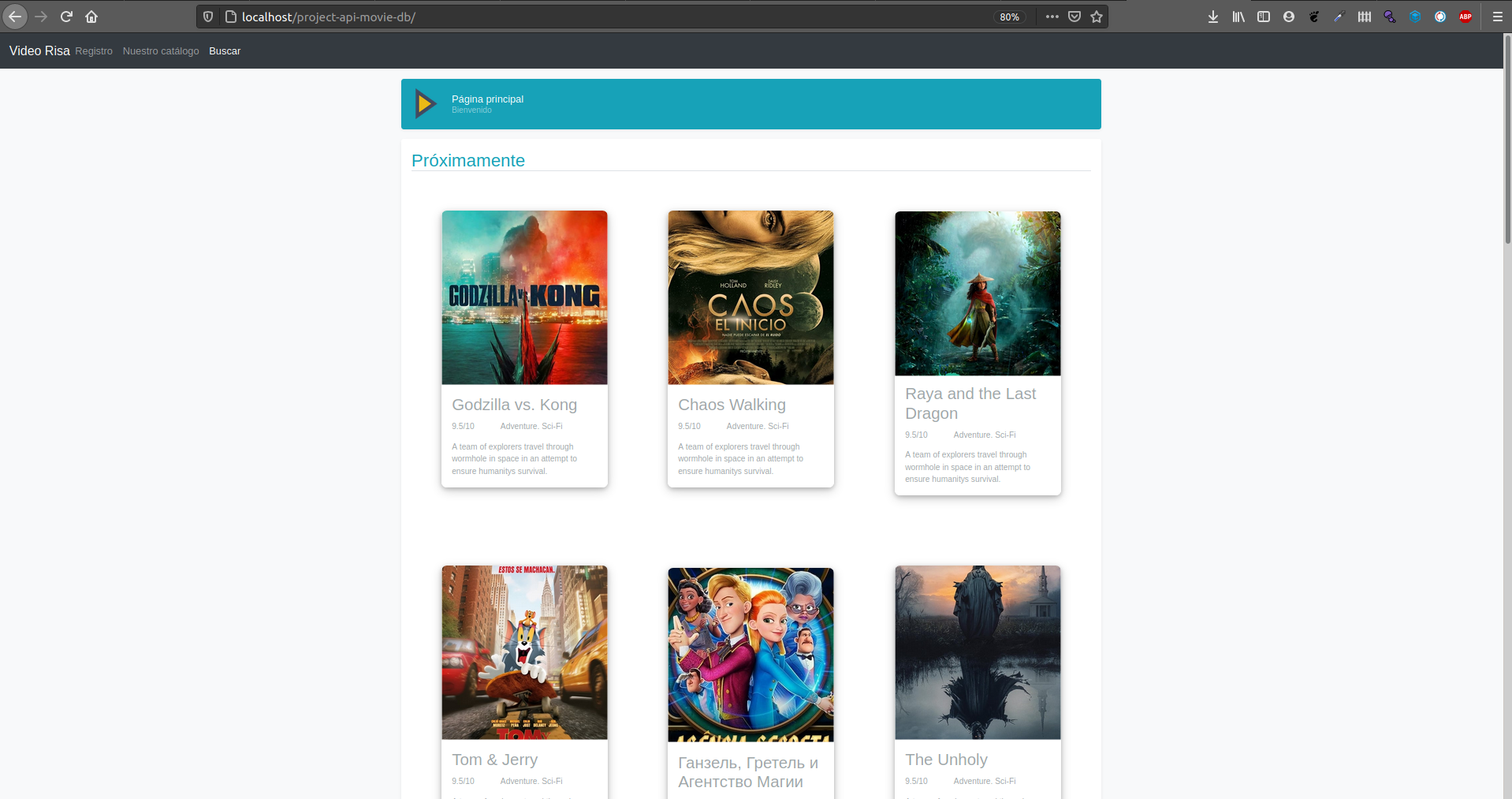Click the fence-like grid extension icon
The height and width of the screenshot is (799, 1512).
(1365, 17)
